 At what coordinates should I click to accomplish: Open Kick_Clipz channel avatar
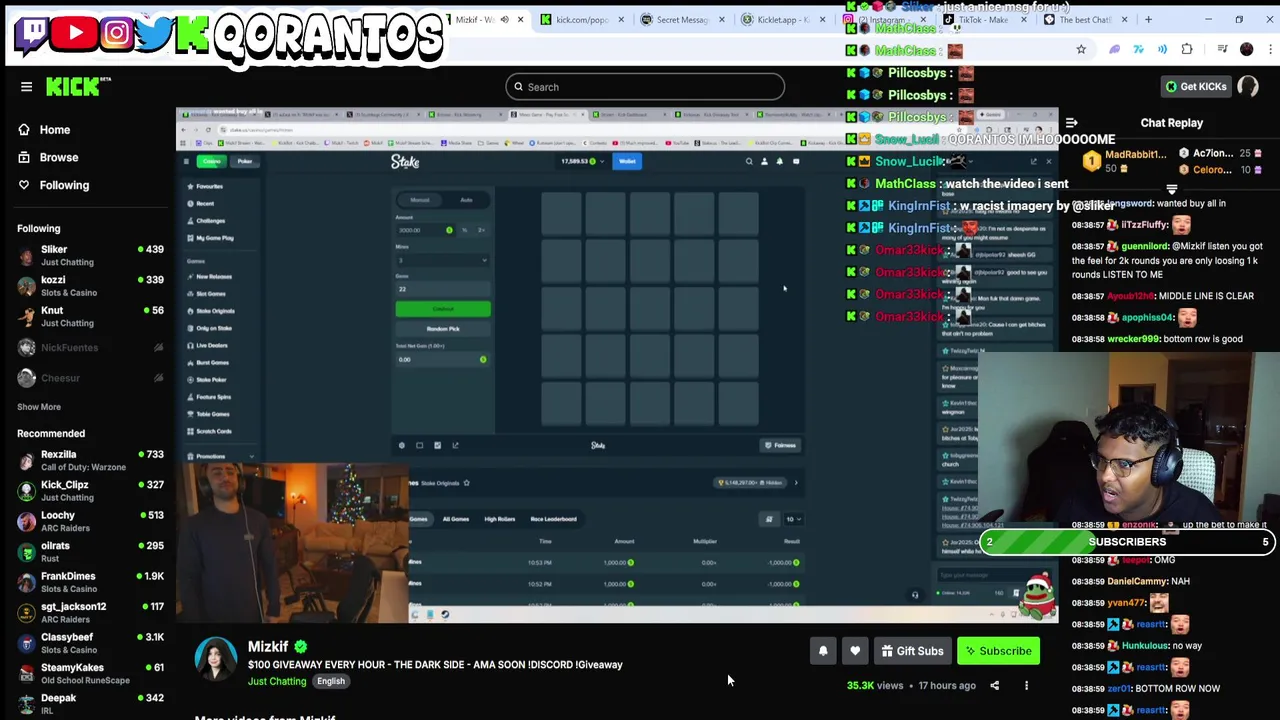pyautogui.click(x=26, y=491)
